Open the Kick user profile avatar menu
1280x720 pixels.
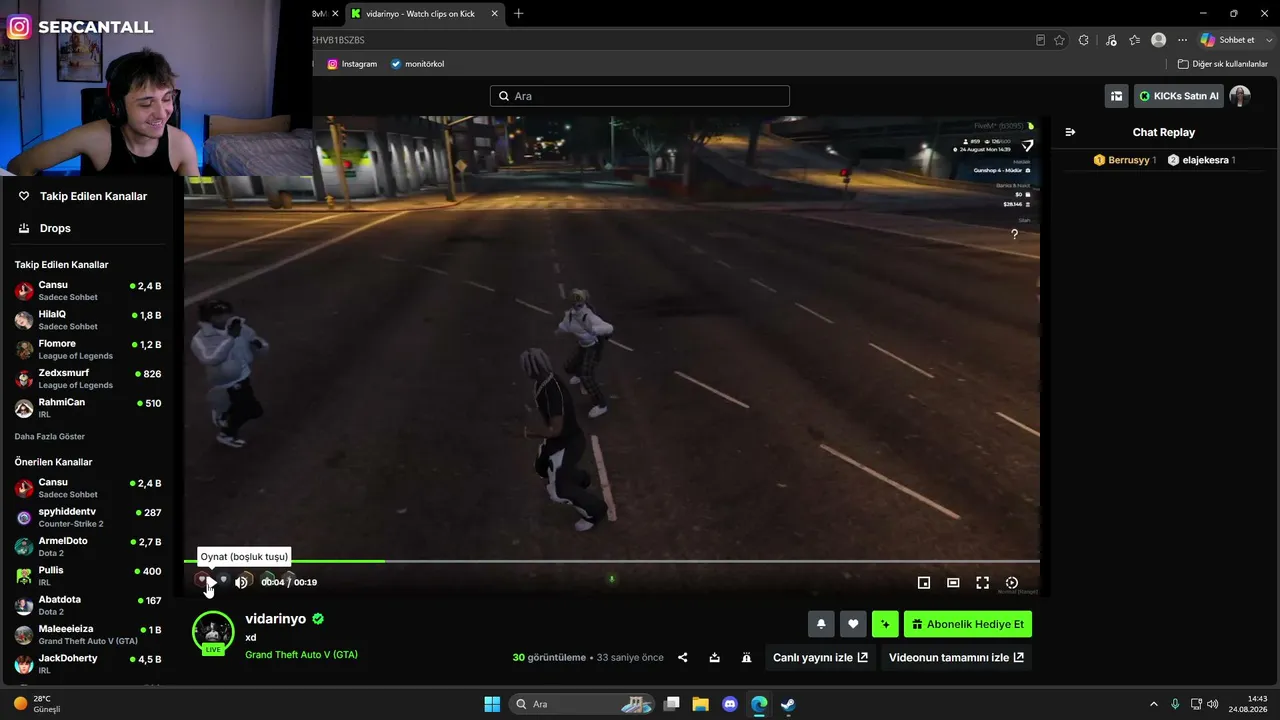pyautogui.click(x=1240, y=96)
